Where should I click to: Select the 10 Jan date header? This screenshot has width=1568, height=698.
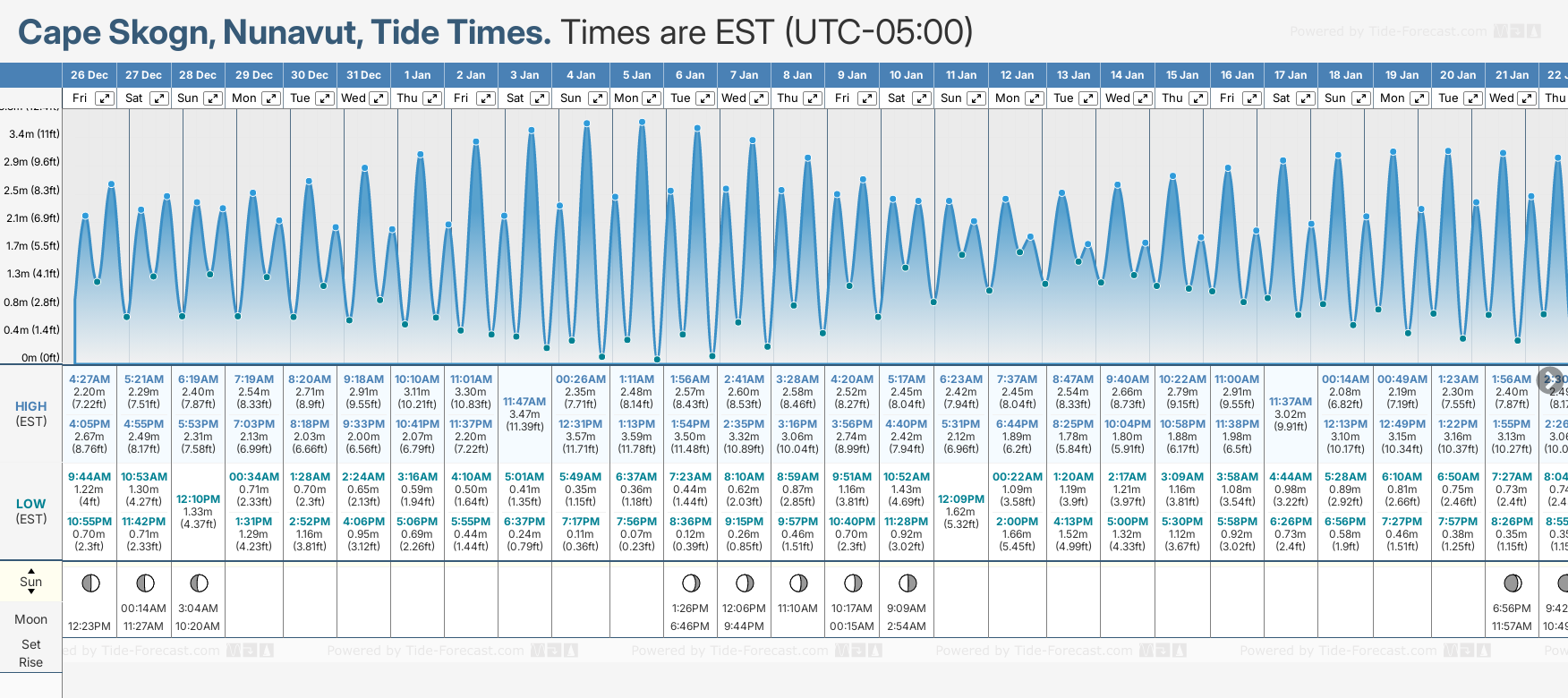point(907,75)
